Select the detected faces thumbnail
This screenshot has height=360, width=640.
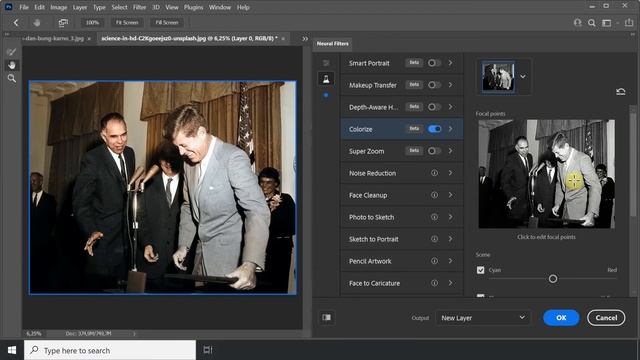click(498, 76)
